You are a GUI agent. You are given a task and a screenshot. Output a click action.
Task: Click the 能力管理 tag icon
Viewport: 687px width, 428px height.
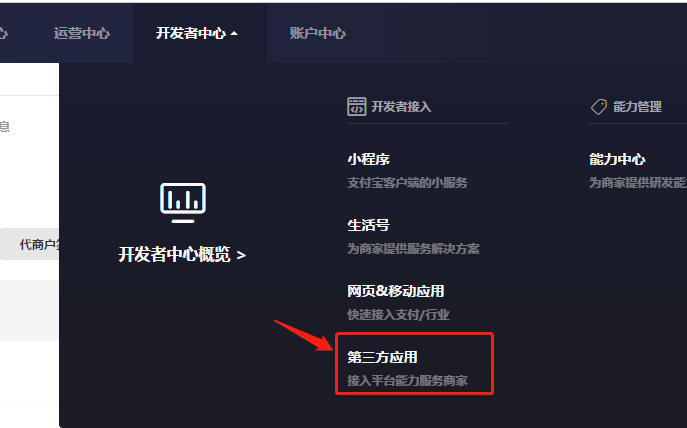tap(599, 106)
